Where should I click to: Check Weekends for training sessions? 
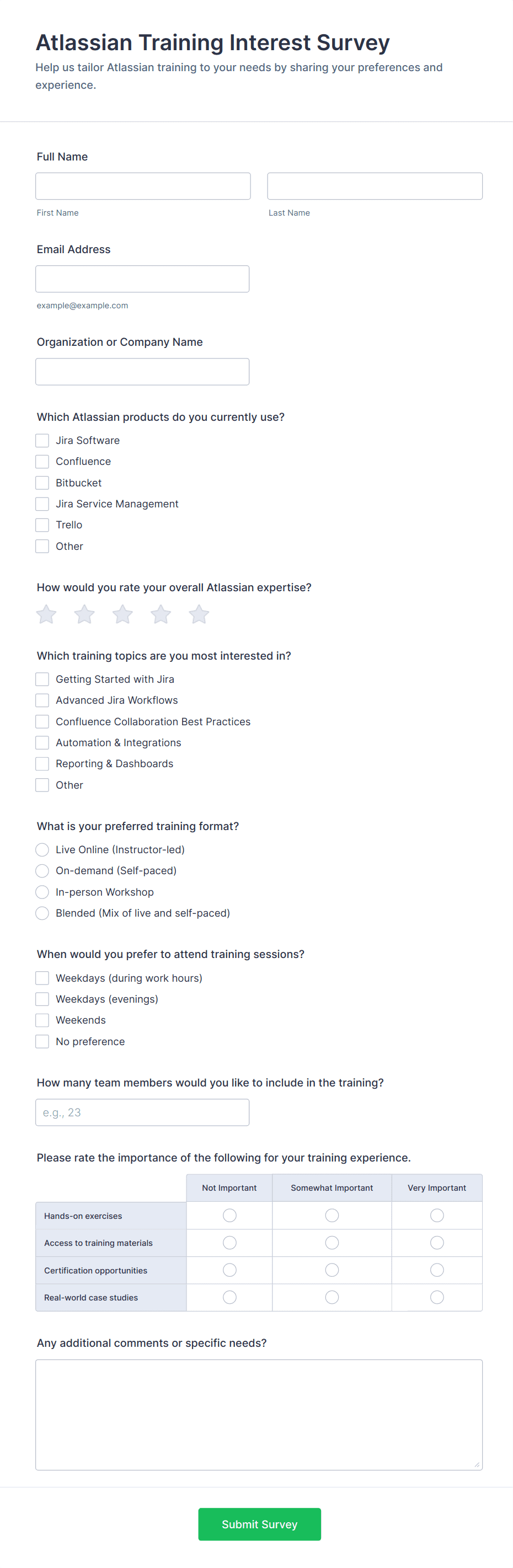[42, 1020]
